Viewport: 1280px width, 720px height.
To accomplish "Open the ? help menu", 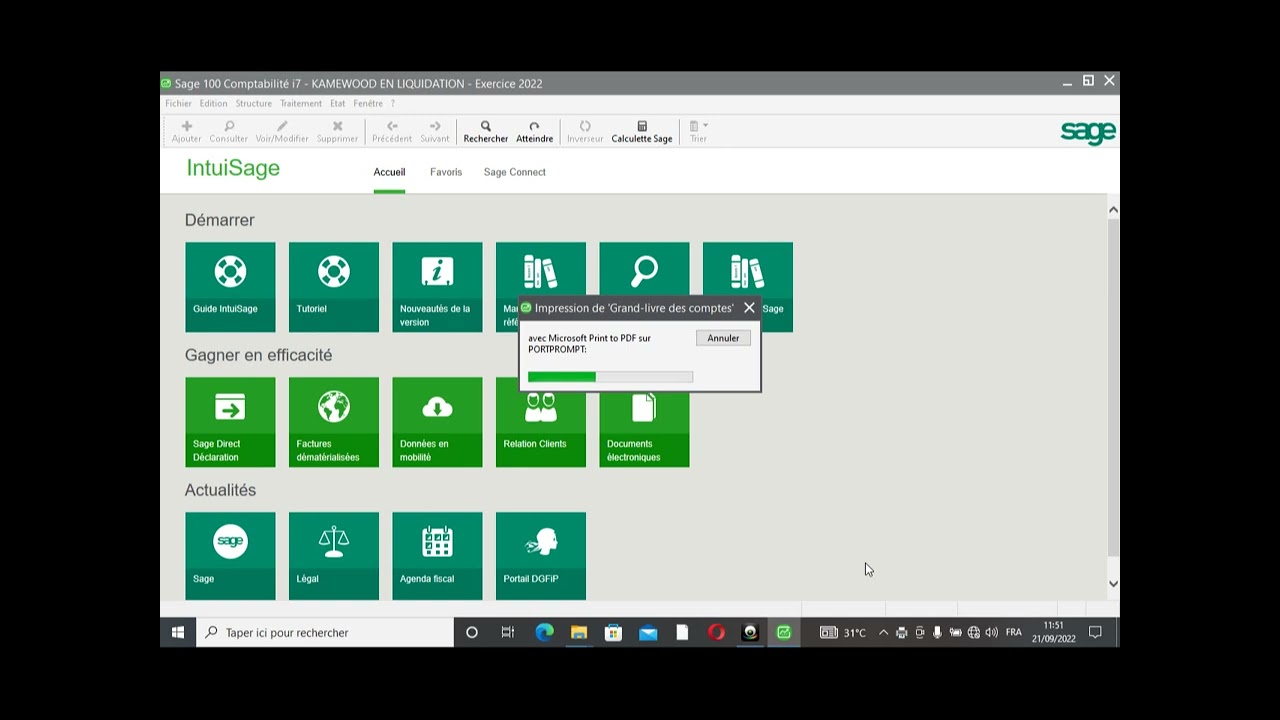I will [393, 103].
